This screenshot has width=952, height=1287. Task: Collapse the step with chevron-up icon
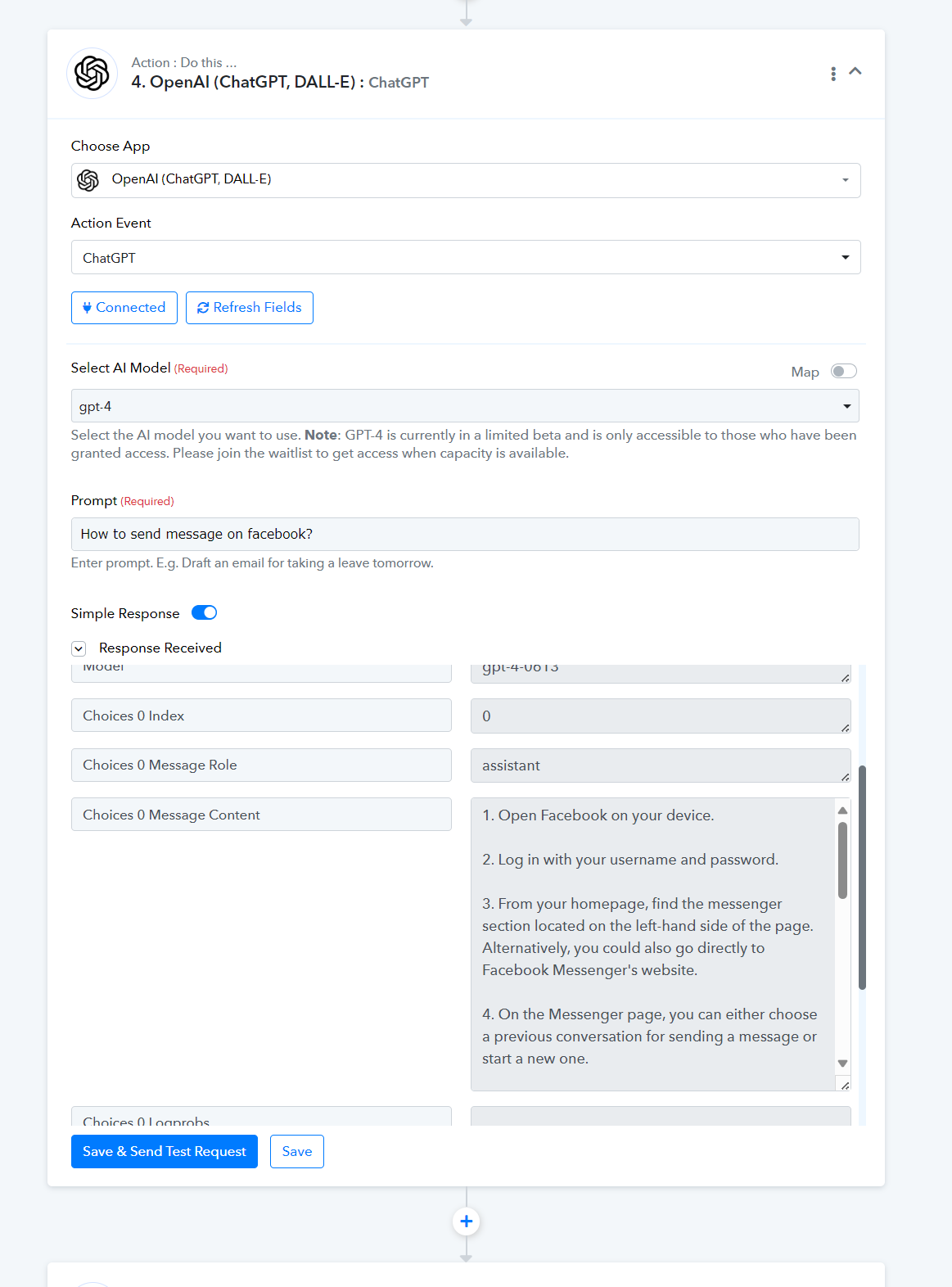tap(855, 71)
